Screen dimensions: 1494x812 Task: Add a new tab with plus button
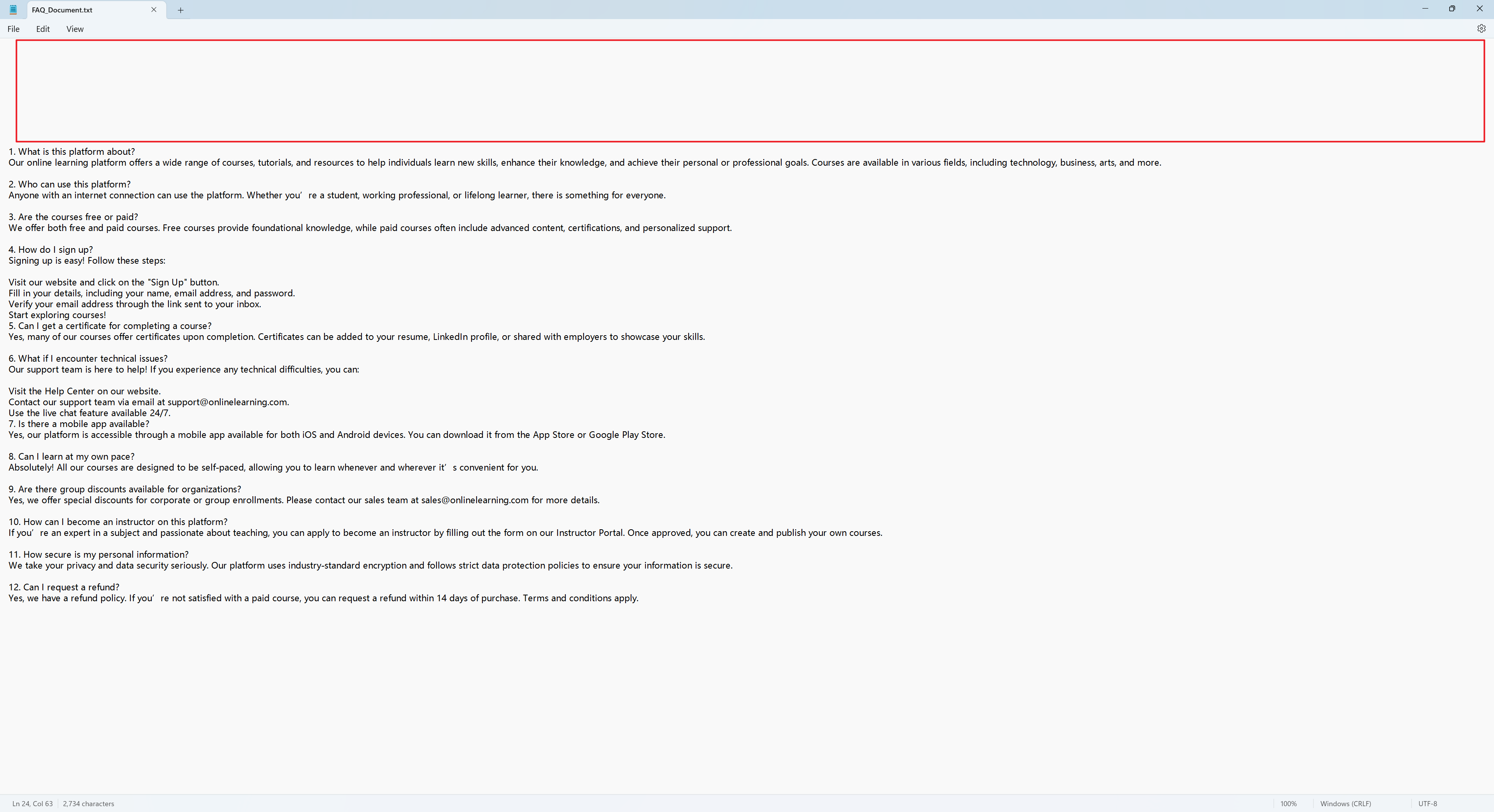point(181,10)
